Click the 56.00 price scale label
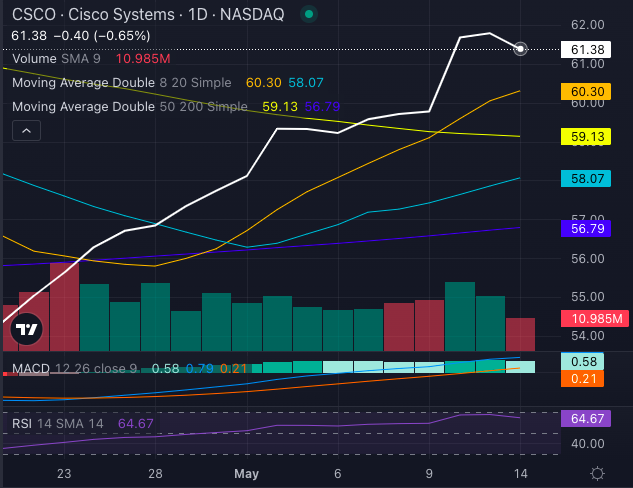This screenshot has width=633, height=488. (587, 259)
